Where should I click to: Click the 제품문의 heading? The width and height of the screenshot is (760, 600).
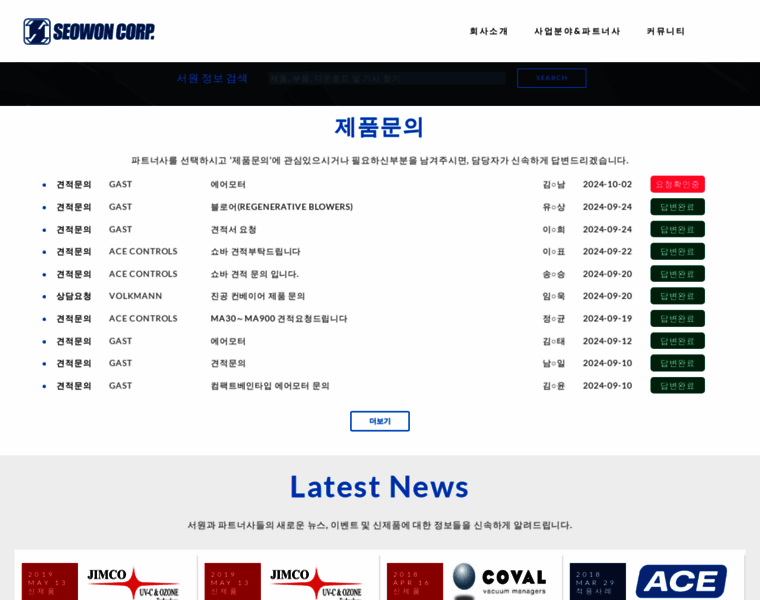coord(380,127)
